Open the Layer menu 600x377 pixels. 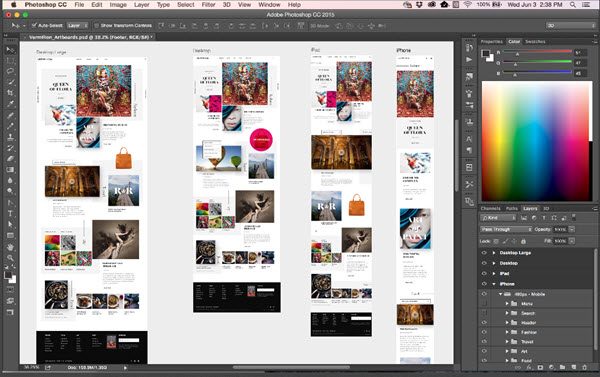point(141,5)
